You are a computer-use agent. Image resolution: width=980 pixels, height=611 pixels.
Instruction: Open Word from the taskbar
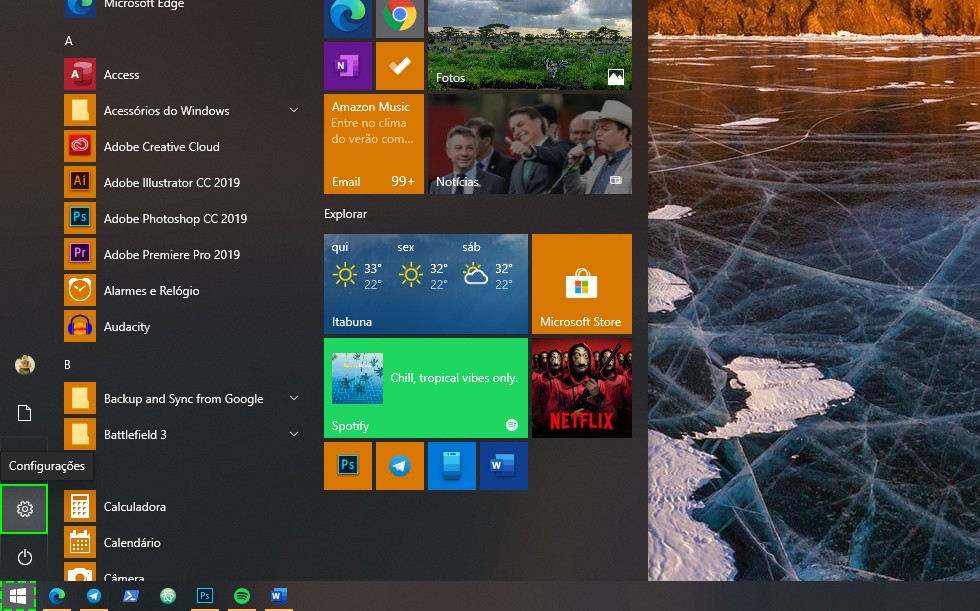(x=279, y=596)
